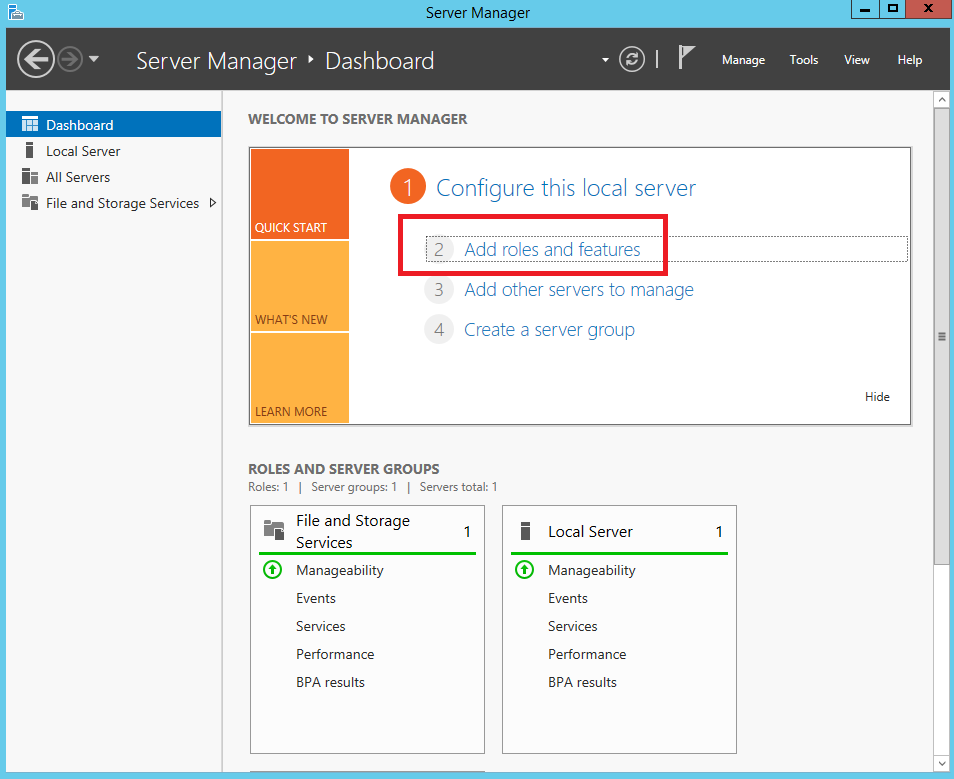Select the WHAT'S NEW tile tab

pyautogui.click(x=300, y=286)
